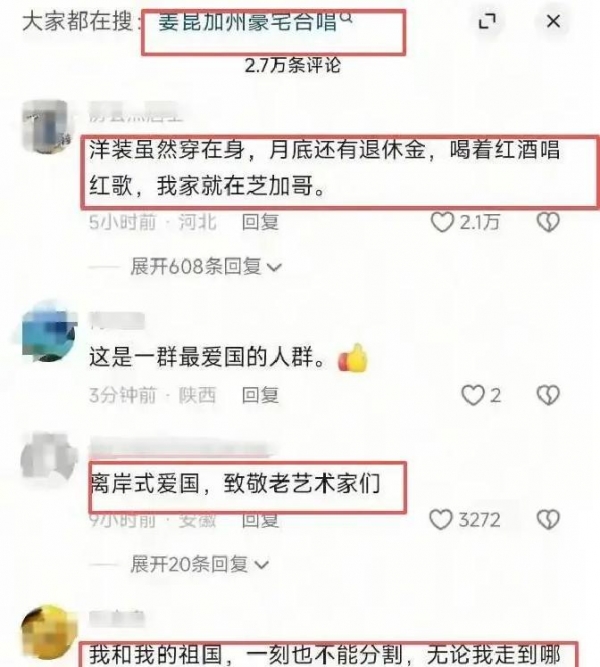Like the 最爱国的人群 comment
The image size is (600, 667).
tap(473, 395)
